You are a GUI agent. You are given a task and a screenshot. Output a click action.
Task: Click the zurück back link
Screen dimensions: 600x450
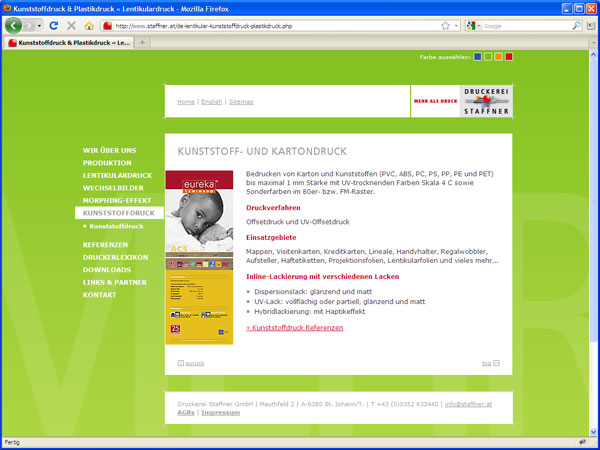pos(195,364)
